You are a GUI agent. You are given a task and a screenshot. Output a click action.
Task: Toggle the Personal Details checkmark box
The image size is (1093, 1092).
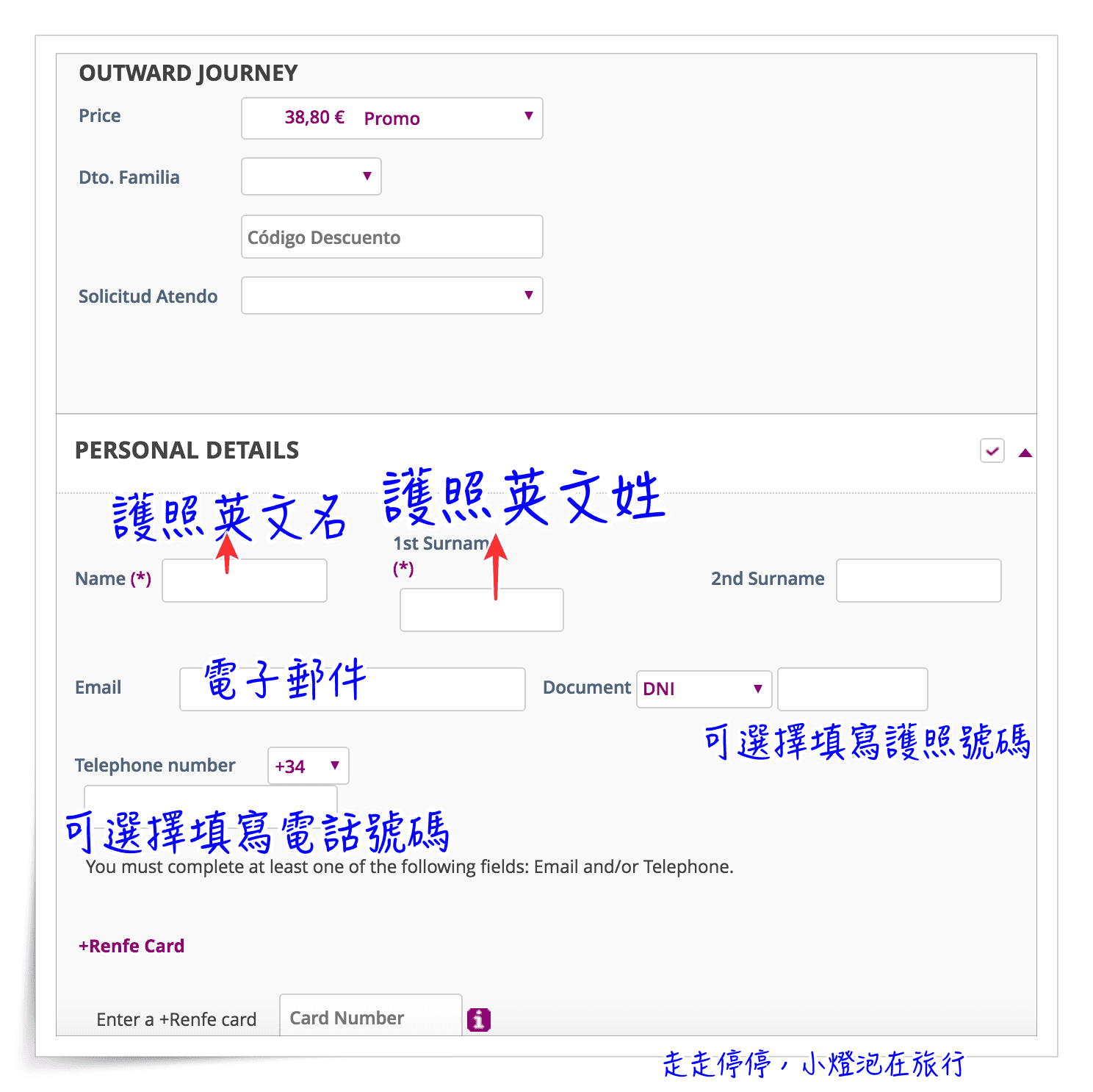(992, 450)
